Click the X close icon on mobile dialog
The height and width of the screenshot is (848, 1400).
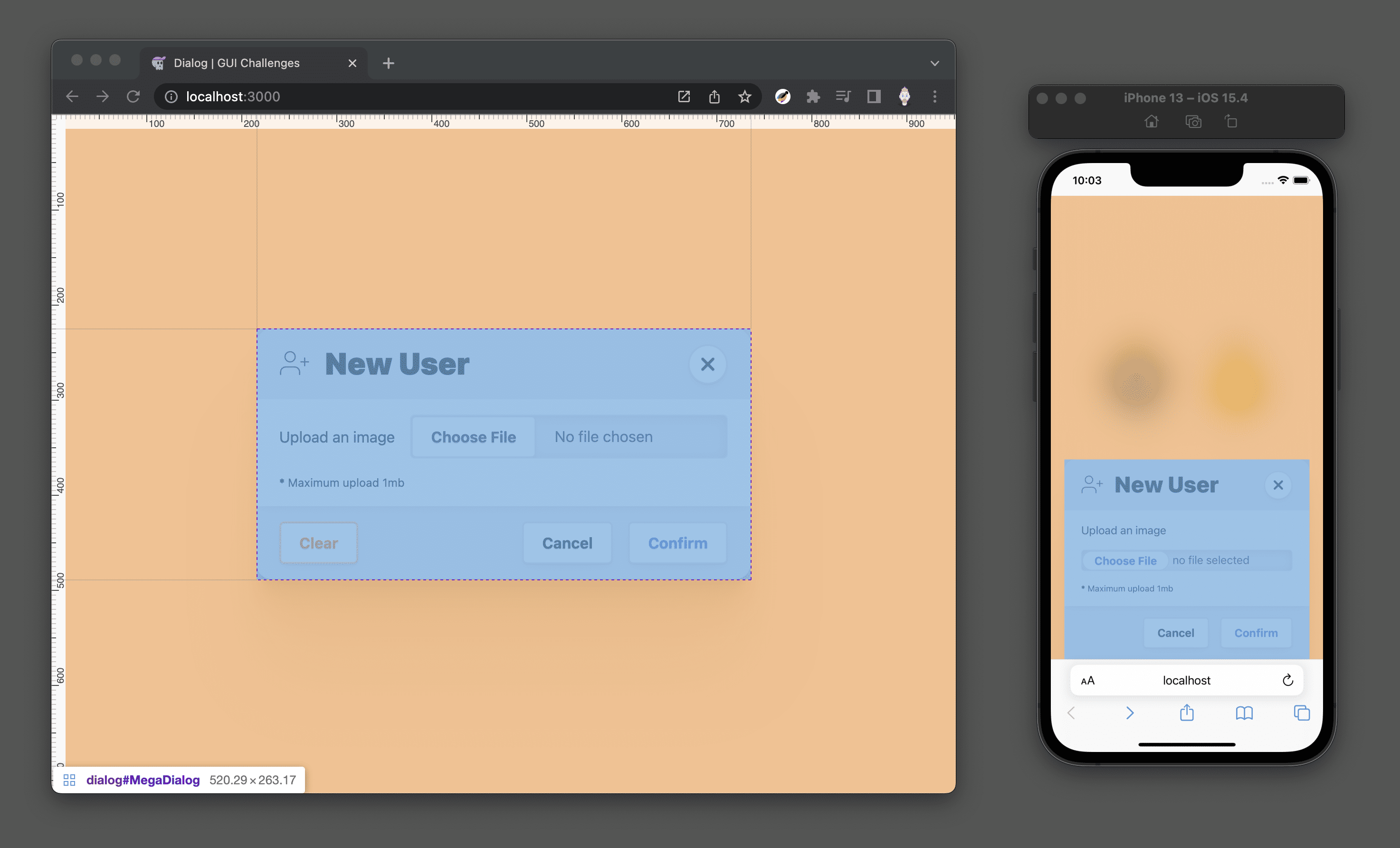1278,485
